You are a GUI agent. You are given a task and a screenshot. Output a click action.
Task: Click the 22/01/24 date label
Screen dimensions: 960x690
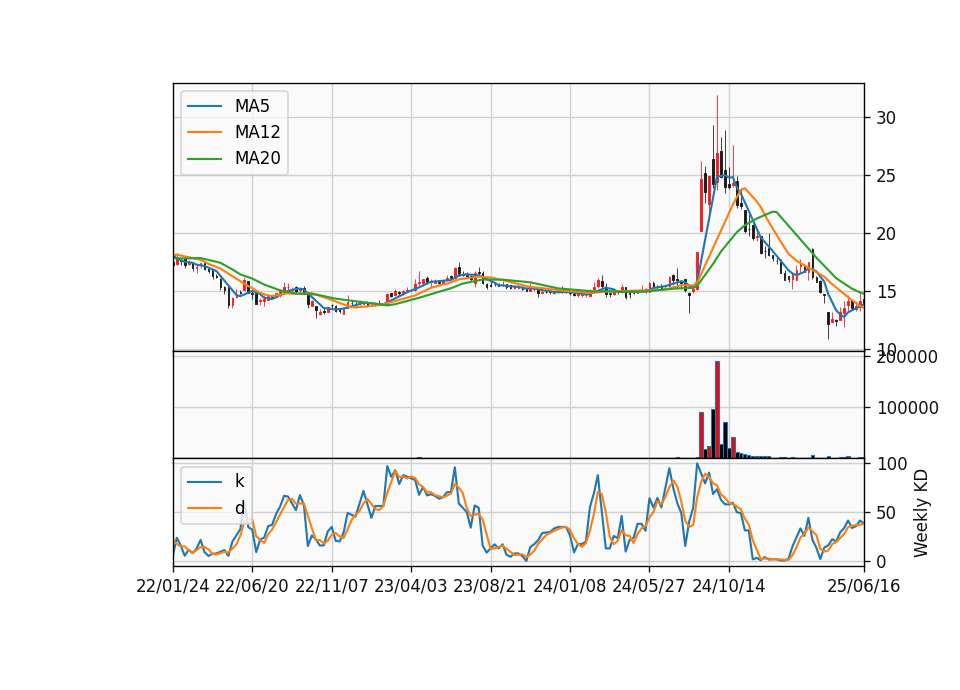click(173, 586)
